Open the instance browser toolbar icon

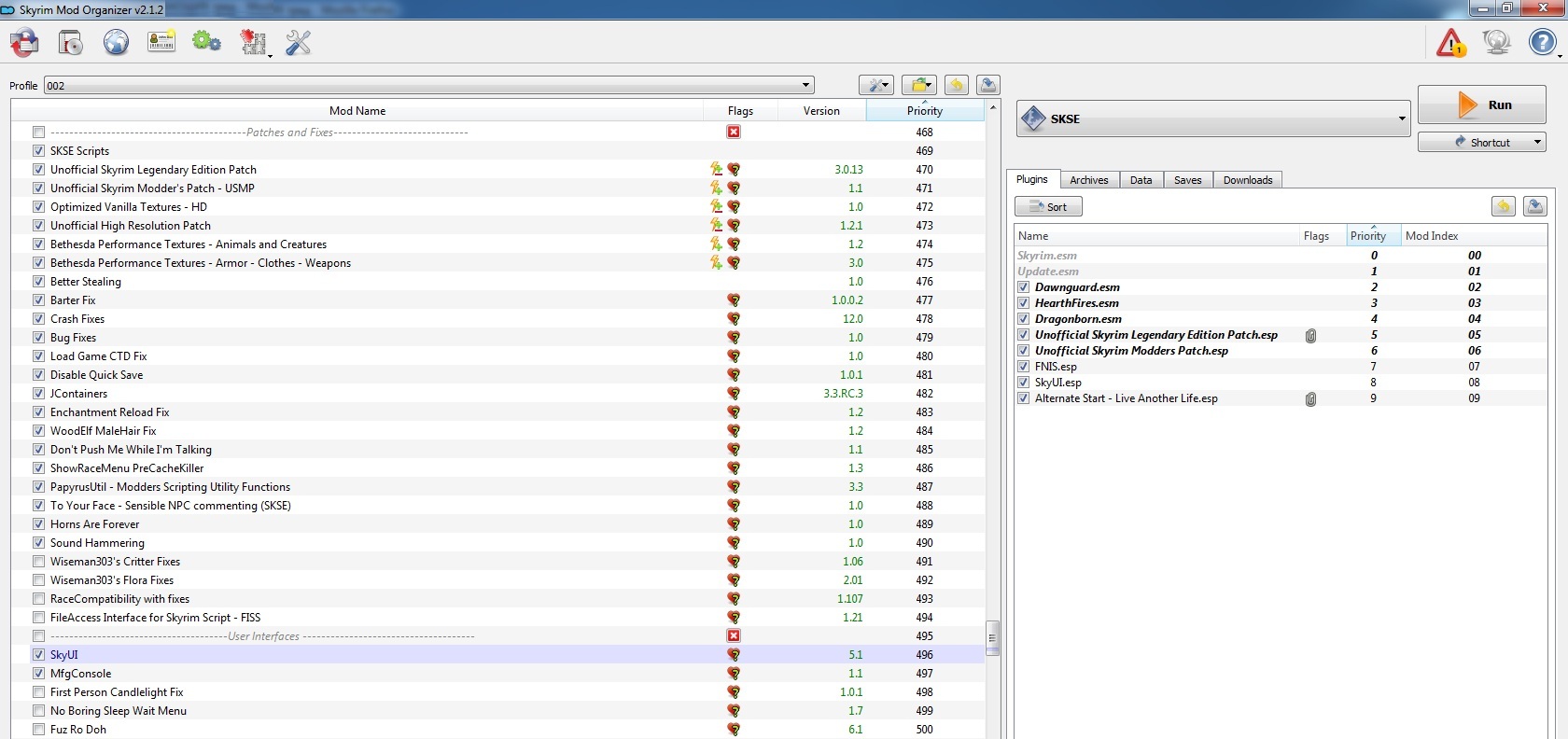coord(25,43)
